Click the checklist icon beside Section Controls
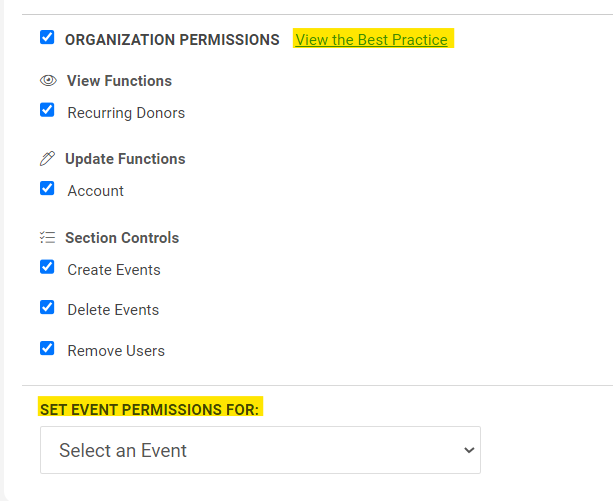Image resolution: width=613 pixels, height=501 pixels. 47,238
